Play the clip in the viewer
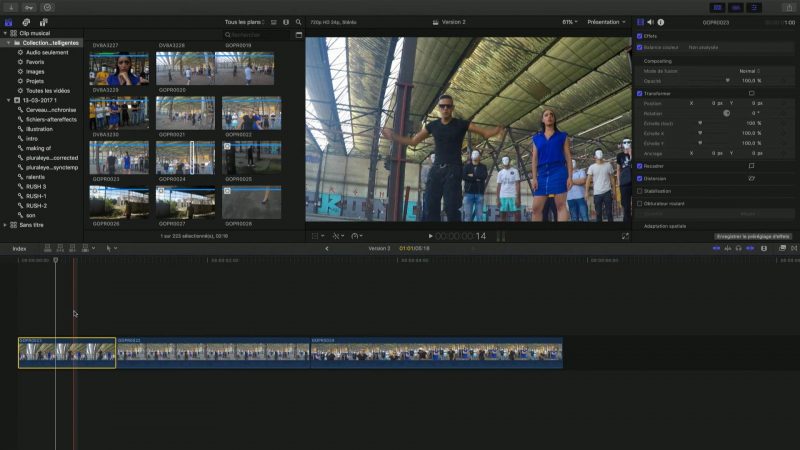800x450 pixels. pyautogui.click(x=431, y=236)
